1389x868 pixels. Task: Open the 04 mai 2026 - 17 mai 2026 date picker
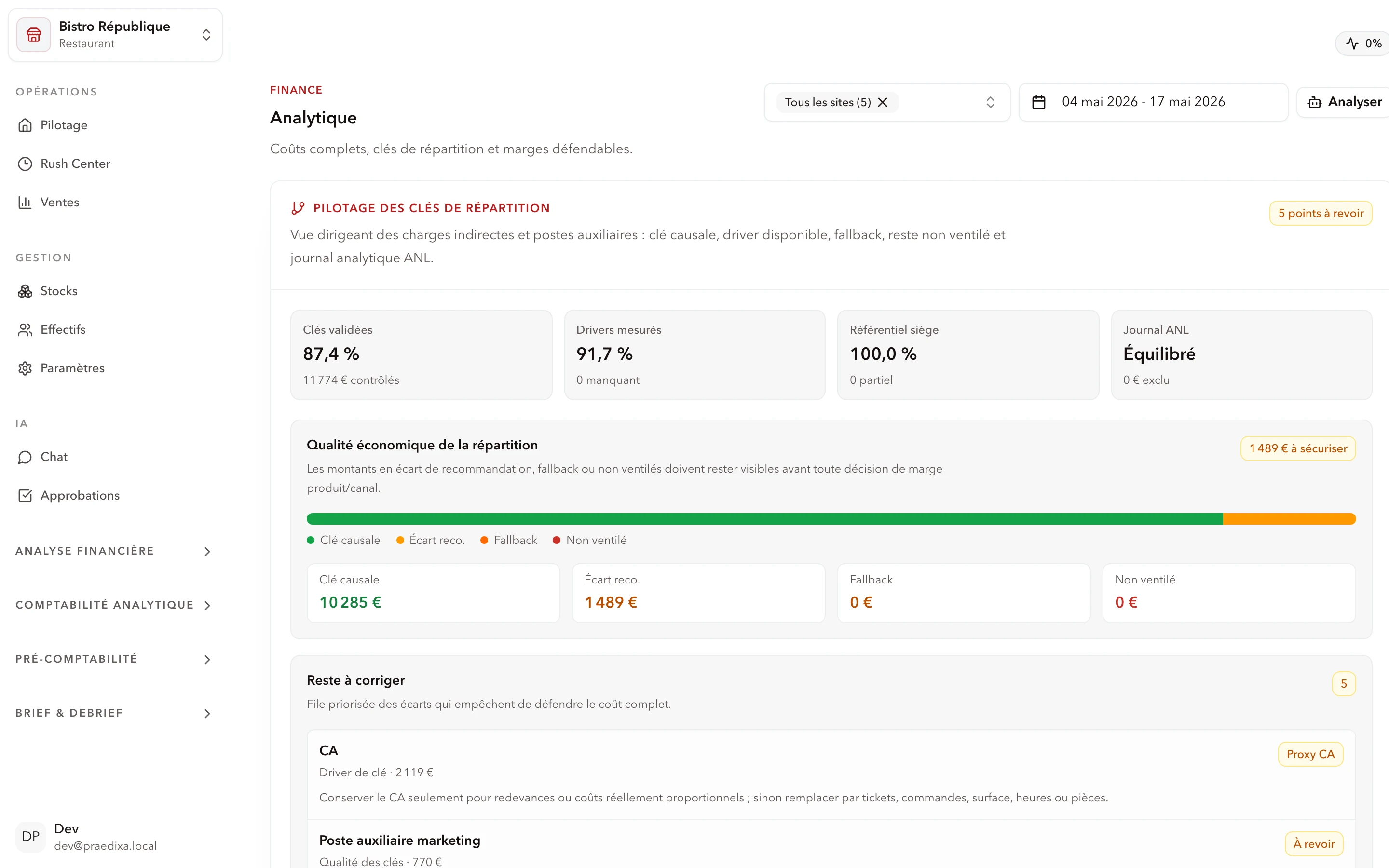pyautogui.click(x=1153, y=102)
